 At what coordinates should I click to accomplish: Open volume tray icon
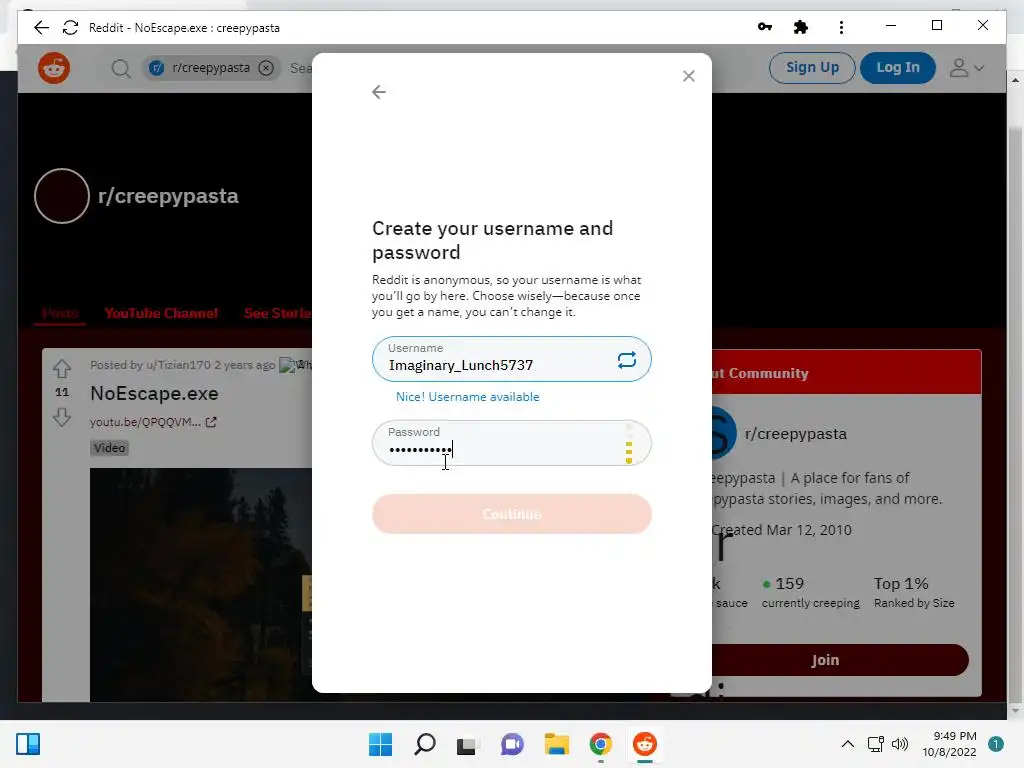pyautogui.click(x=900, y=744)
